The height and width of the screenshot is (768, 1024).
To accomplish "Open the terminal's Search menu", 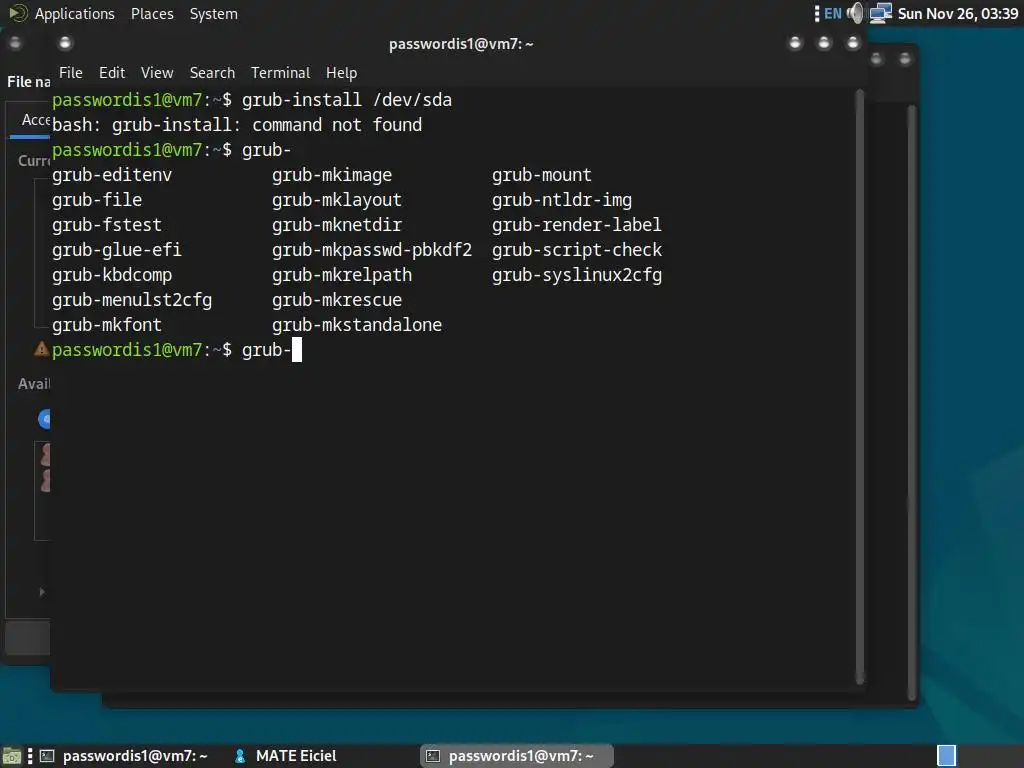I will [x=212, y=72].
